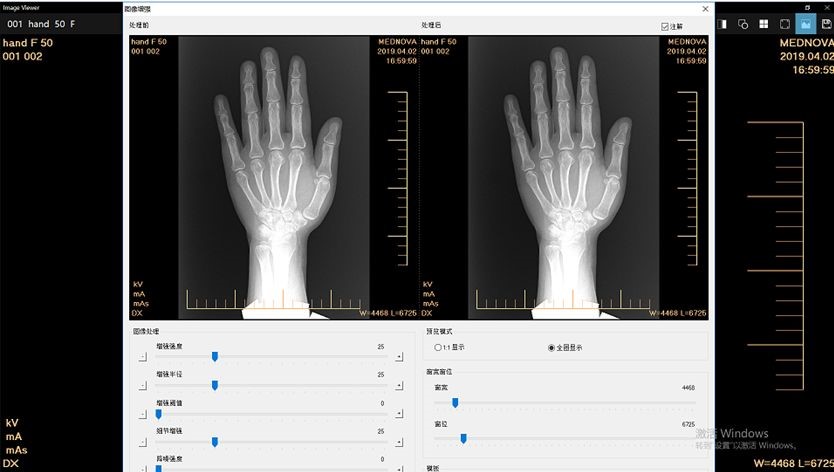Click the 增强强度 slider handle
Viewport: 834px width, 472px height.
[215, 355]
